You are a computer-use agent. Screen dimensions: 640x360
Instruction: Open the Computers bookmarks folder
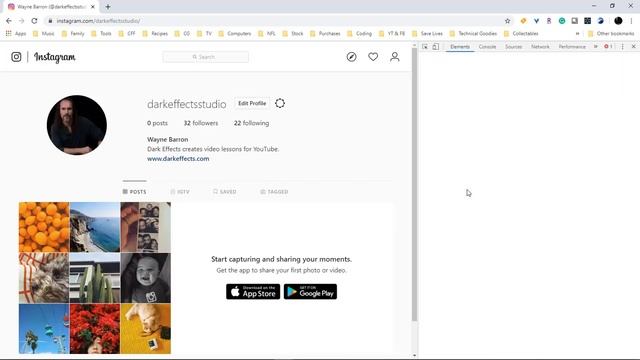tap(235, 33)
